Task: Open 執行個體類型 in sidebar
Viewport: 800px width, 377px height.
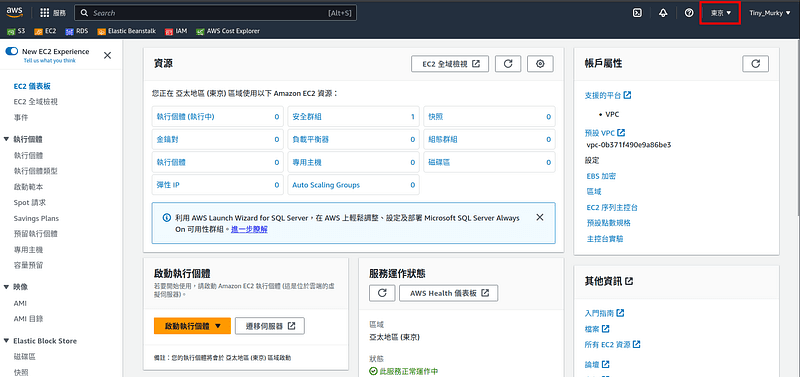Action: (36, 171)
